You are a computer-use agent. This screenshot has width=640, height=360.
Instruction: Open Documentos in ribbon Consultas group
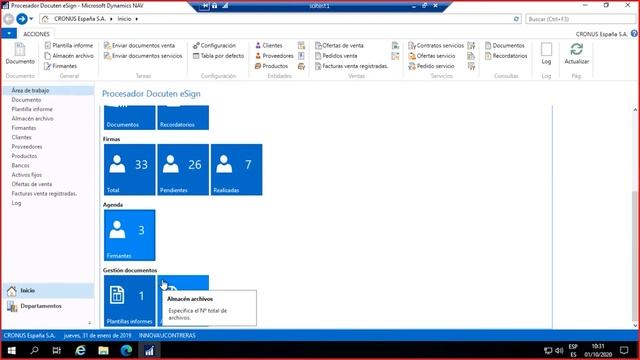[505, 45]
